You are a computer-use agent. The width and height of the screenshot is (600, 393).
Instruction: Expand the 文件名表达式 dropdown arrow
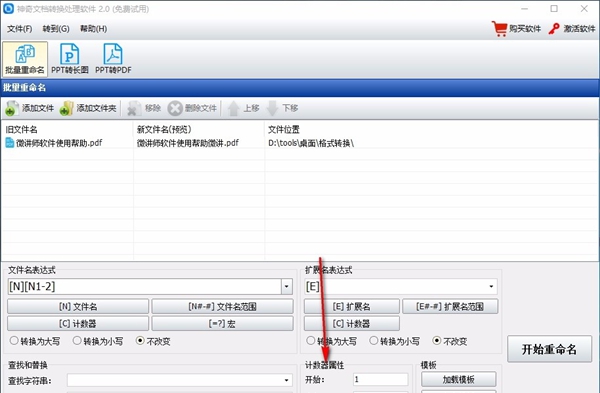(x=287, y=286)
